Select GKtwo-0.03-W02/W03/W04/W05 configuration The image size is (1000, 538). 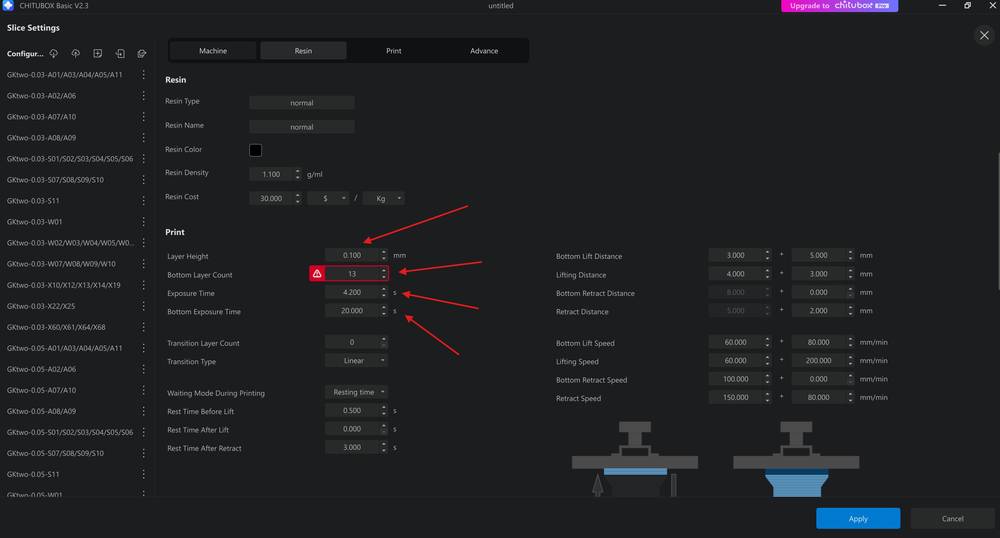70,243
